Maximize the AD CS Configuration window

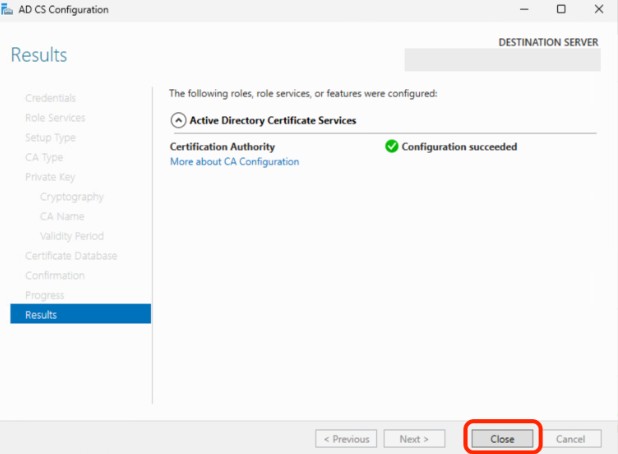(x=561, y=9)
